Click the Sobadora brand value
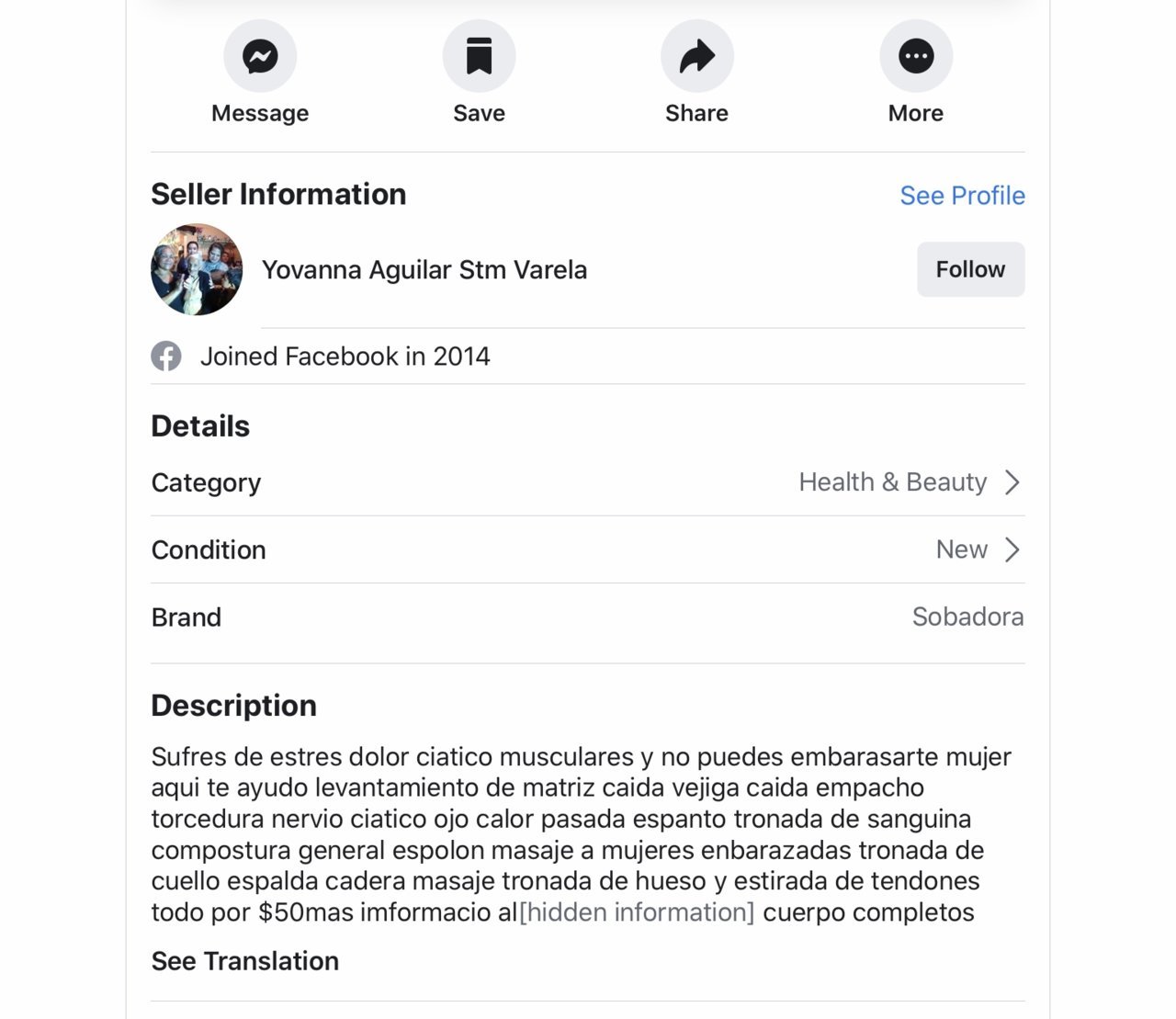 click(967, 617)
